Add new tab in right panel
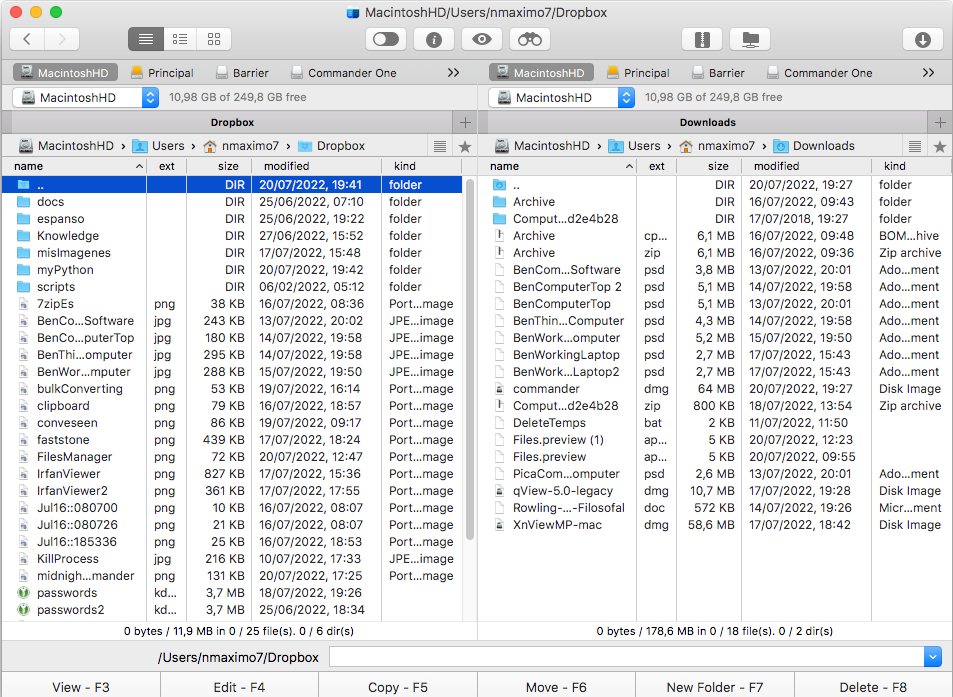 coord(940,122)
